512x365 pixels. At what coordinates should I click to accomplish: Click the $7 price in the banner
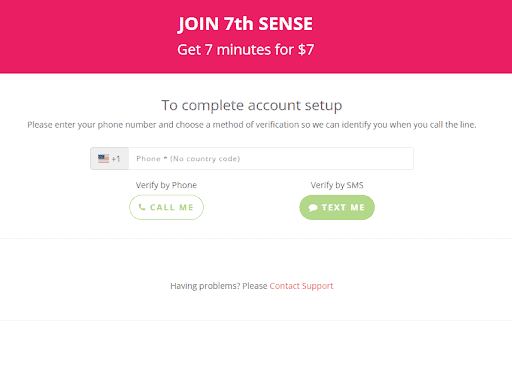pyautogui.click(x=306, y=50)
